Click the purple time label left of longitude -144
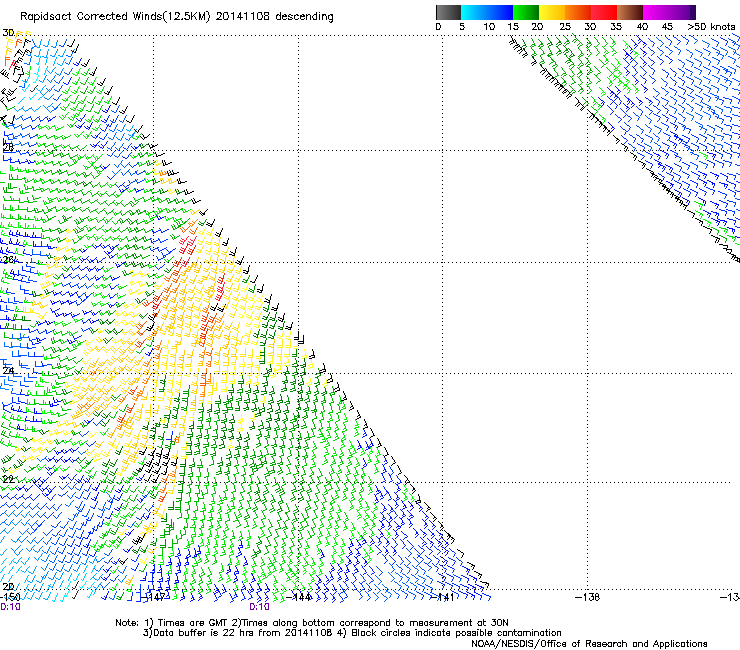The height and width of the screenshot is (650, 740). pos(259,607)
